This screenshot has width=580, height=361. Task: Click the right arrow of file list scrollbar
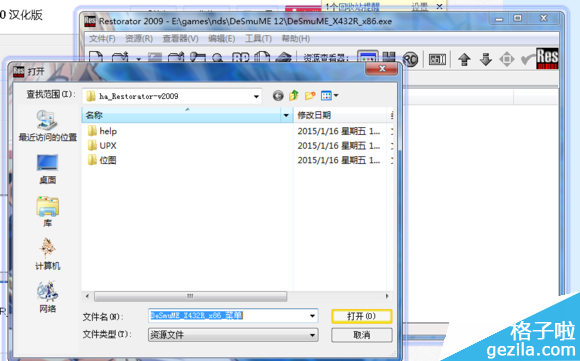pos(387,296)
